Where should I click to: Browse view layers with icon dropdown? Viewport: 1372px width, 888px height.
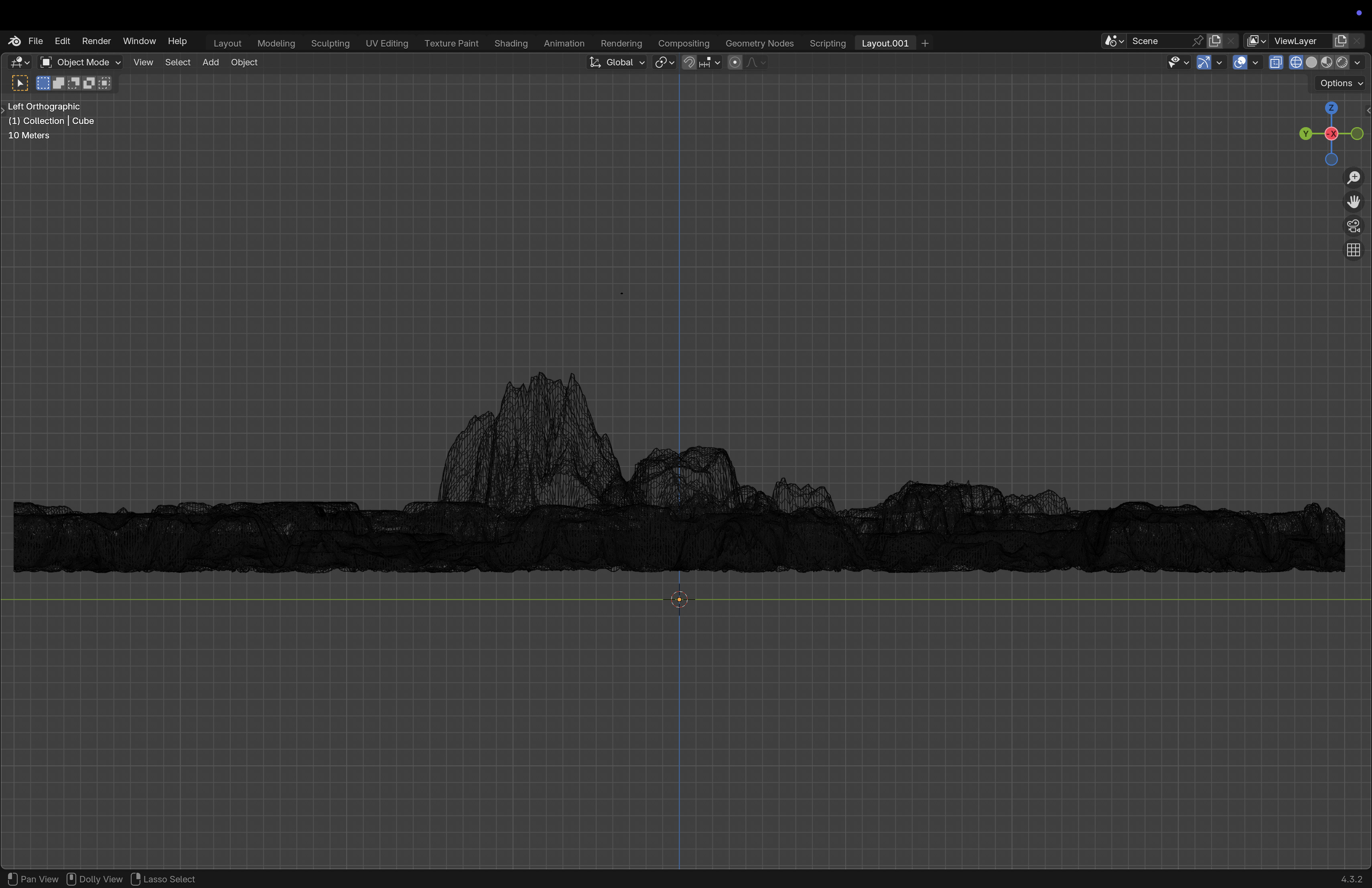click(1256, 41)
